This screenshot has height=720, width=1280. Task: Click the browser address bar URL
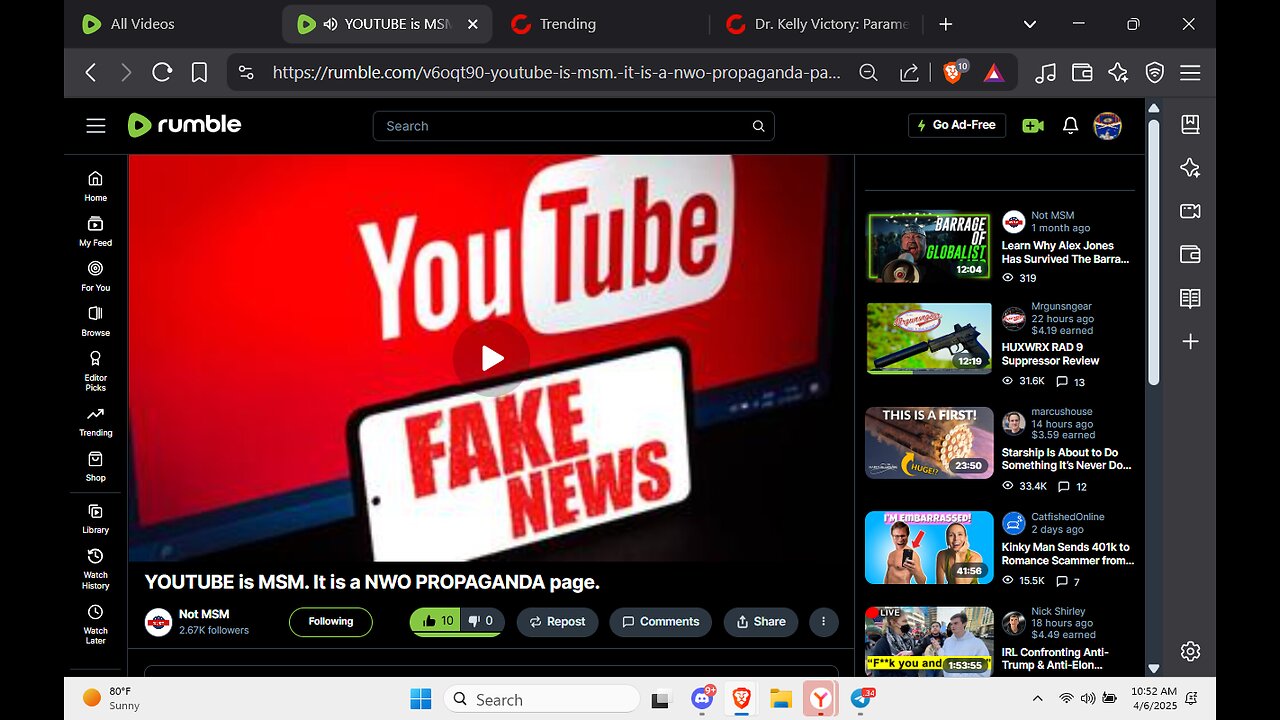tap(556, 72)
